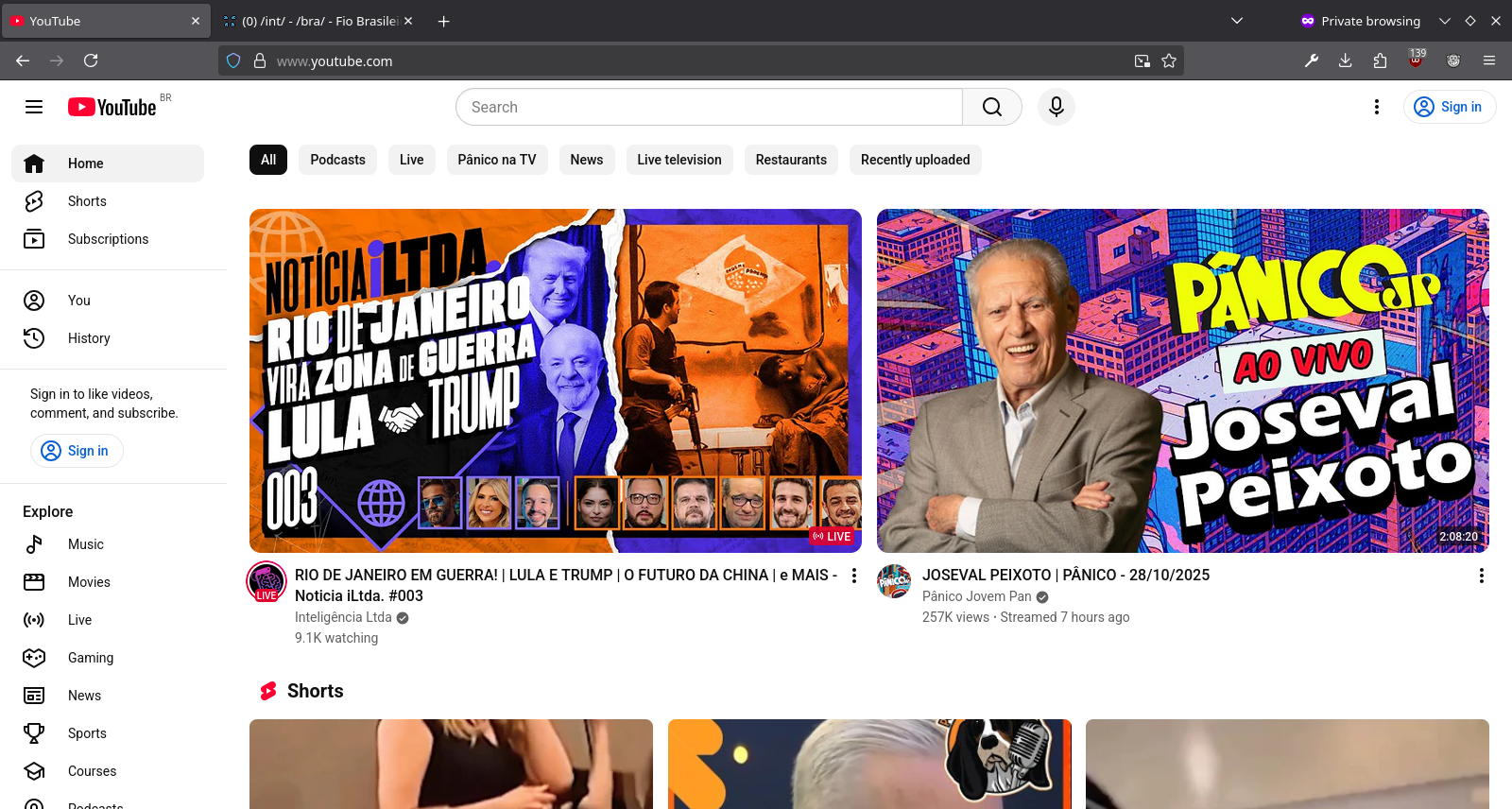The width and height of the screenshot is (1512, 809).
Task: Click the Live broadcast icon in sidebar
Action: [x=34, y=620]
